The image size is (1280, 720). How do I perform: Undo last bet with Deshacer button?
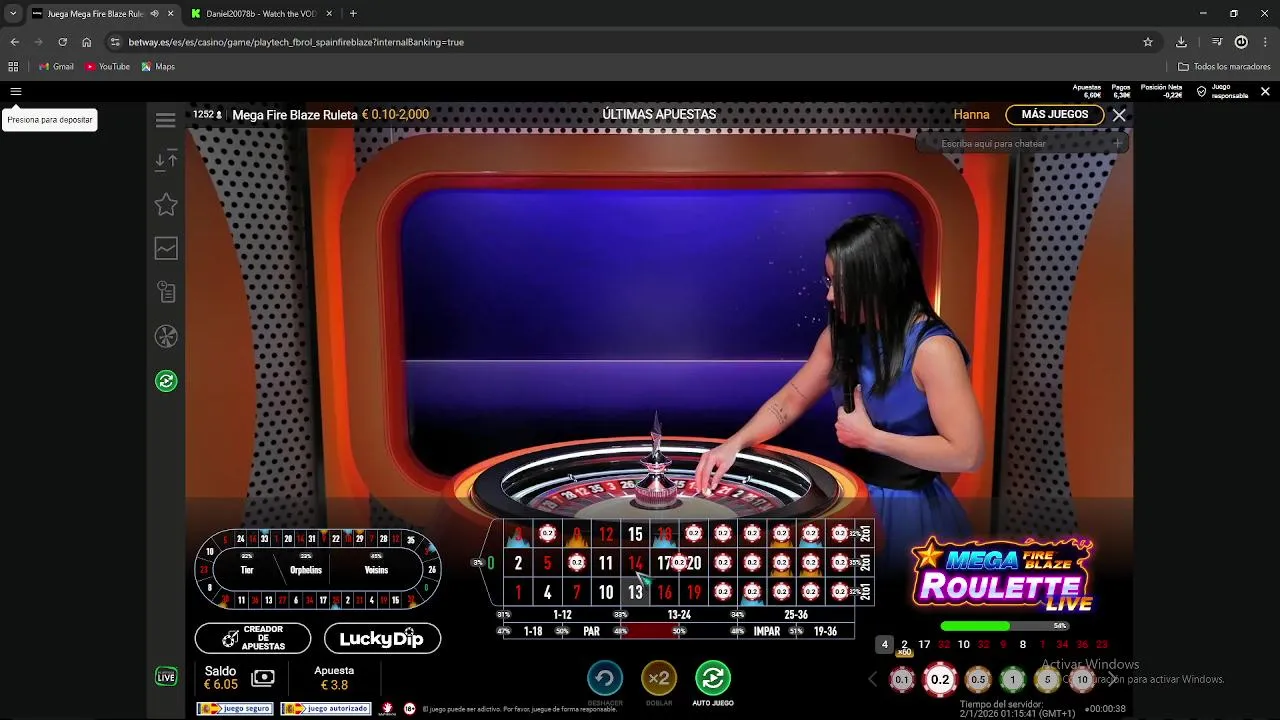click(605, 678)
